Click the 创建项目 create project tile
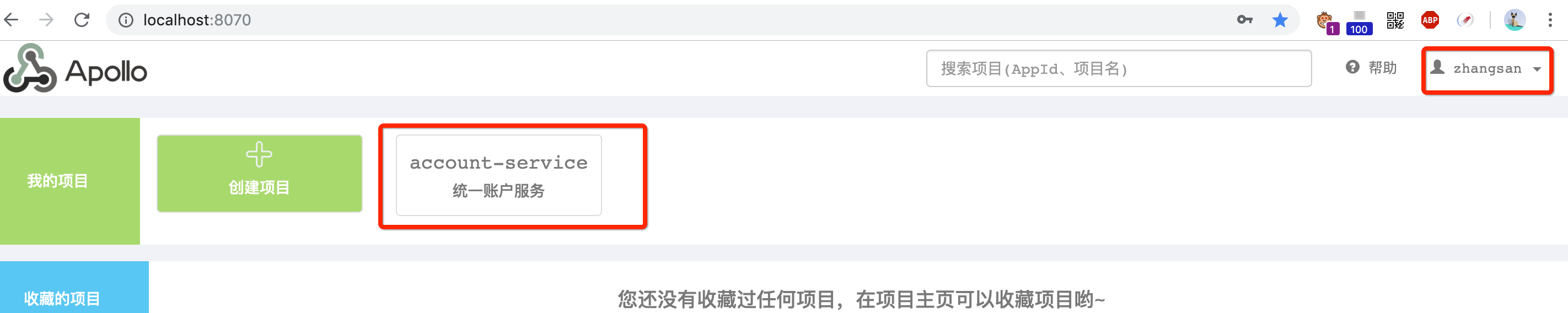1568x313 pixels. (259, 174)
